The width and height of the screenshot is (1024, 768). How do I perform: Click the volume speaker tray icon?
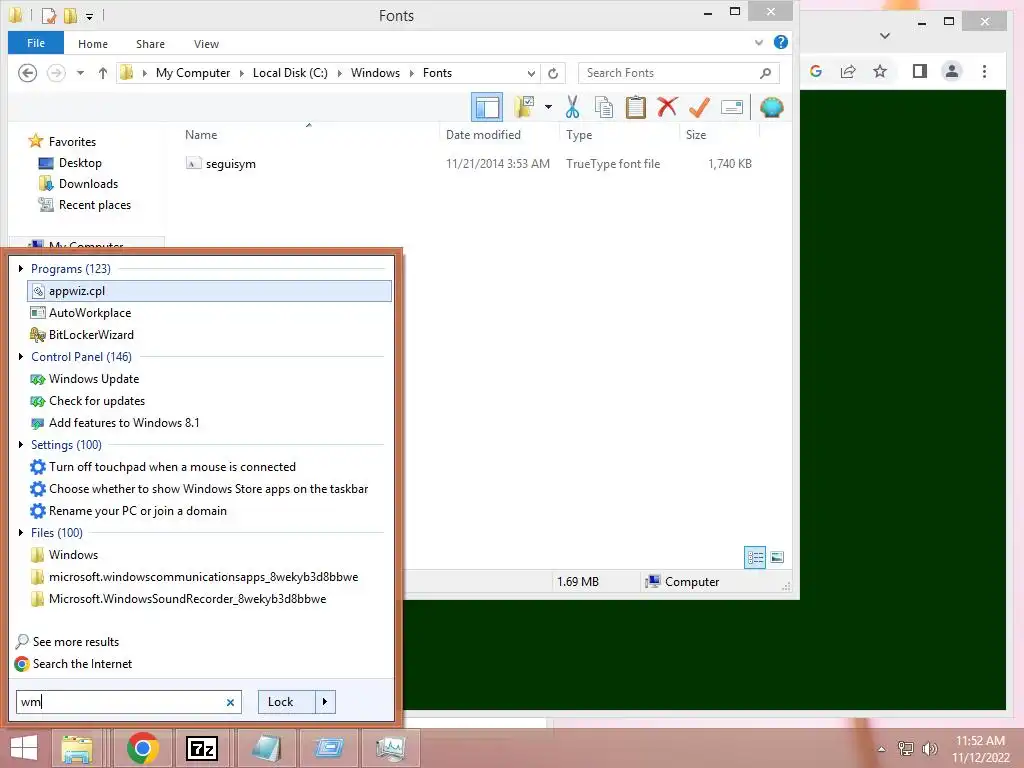click(929, 749)
